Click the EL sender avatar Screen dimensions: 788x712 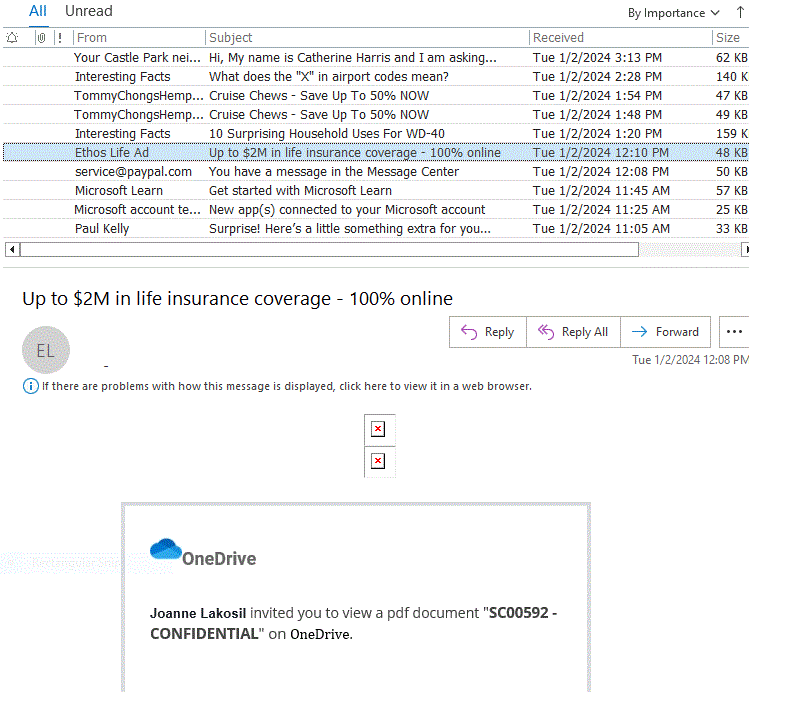[46, 350]
